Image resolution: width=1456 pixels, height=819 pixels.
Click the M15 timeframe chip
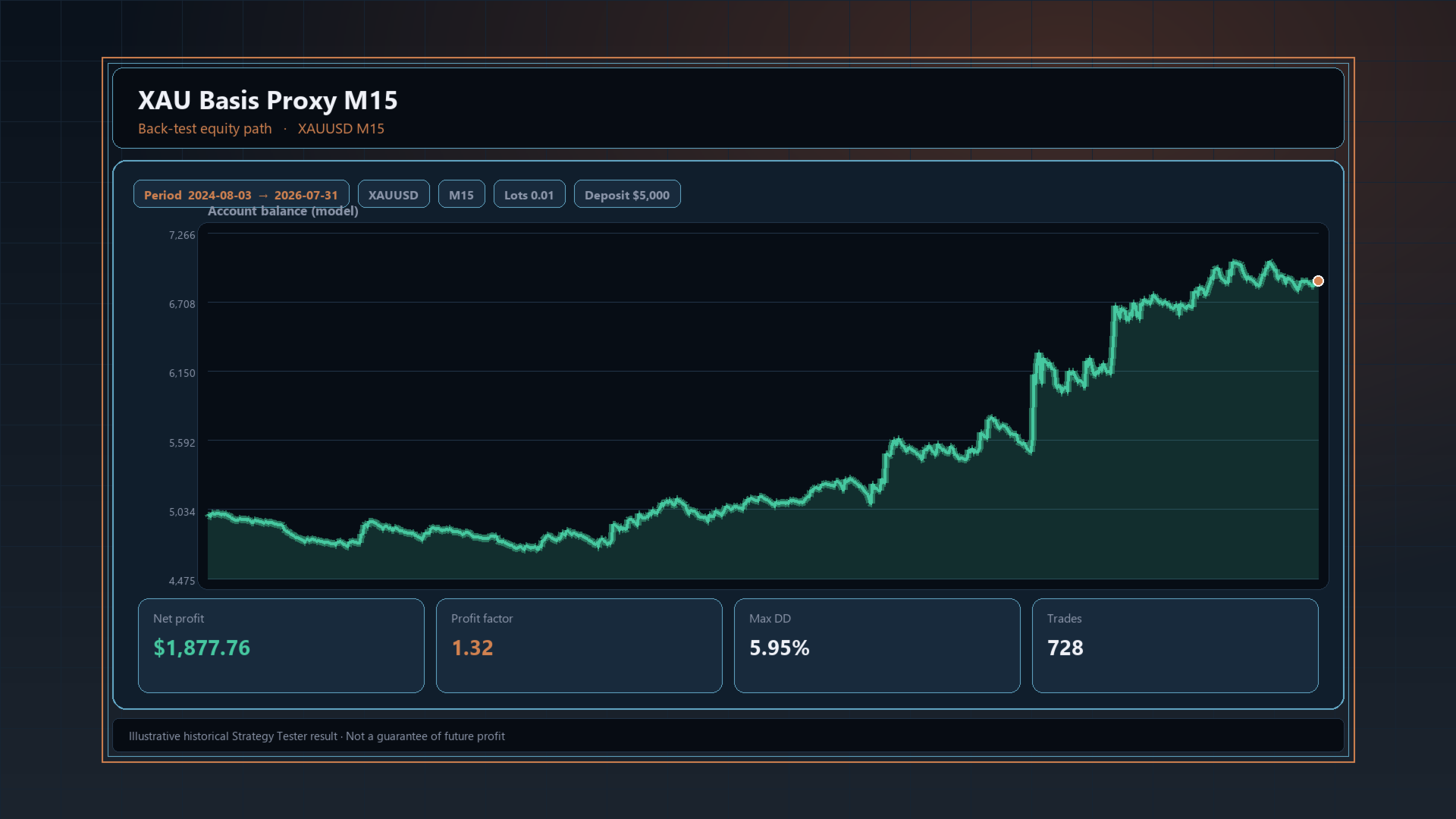pyautogui.click(x=461, y=194)
